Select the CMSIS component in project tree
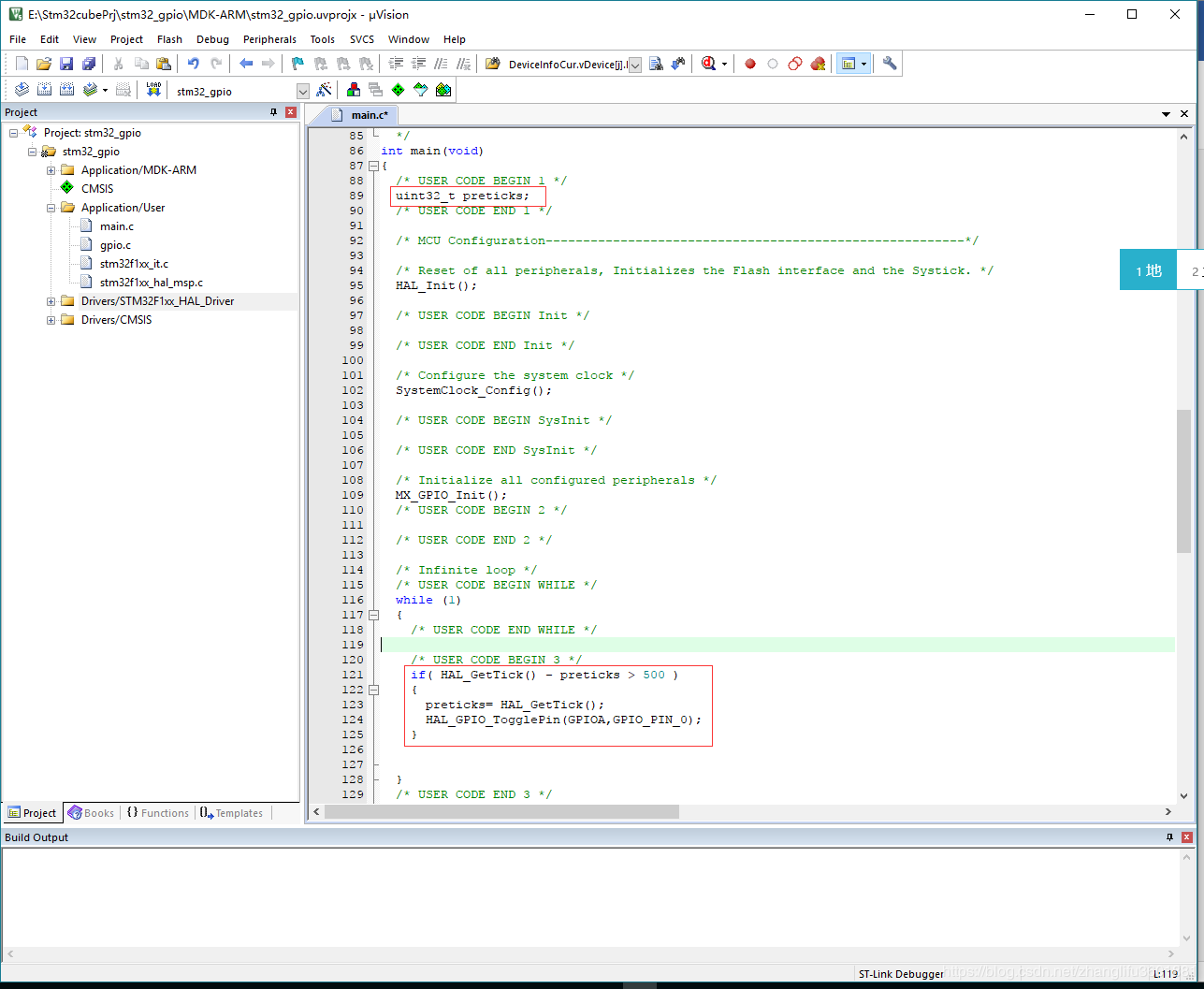1204x989 pixels. (97, 189)
